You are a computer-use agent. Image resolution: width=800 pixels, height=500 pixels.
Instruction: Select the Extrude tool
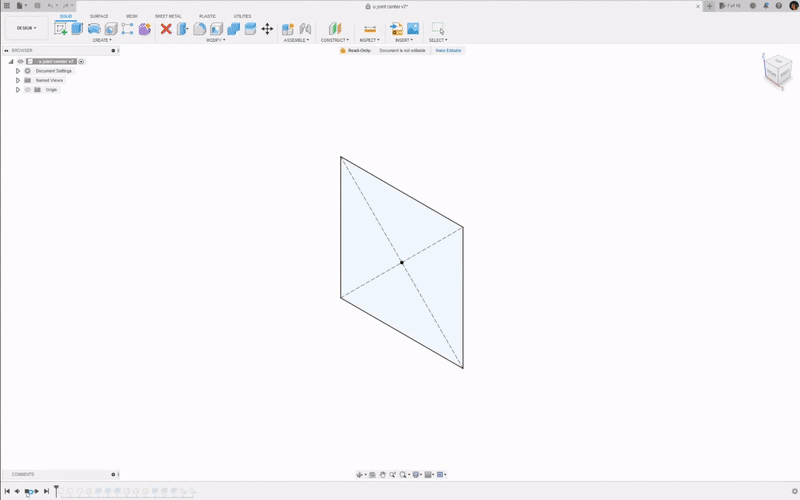point(77,29)
